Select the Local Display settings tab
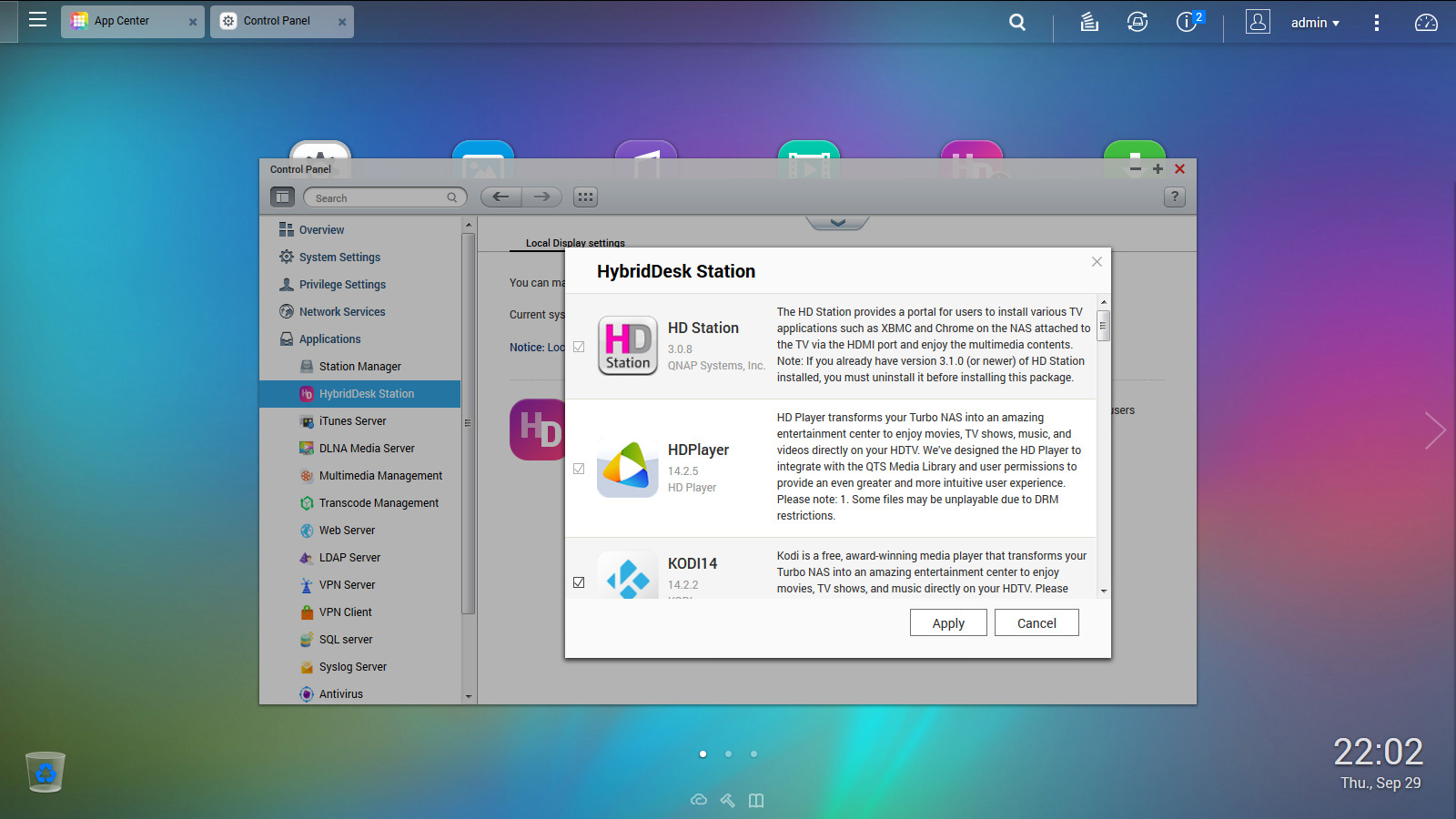 (575, 243)
